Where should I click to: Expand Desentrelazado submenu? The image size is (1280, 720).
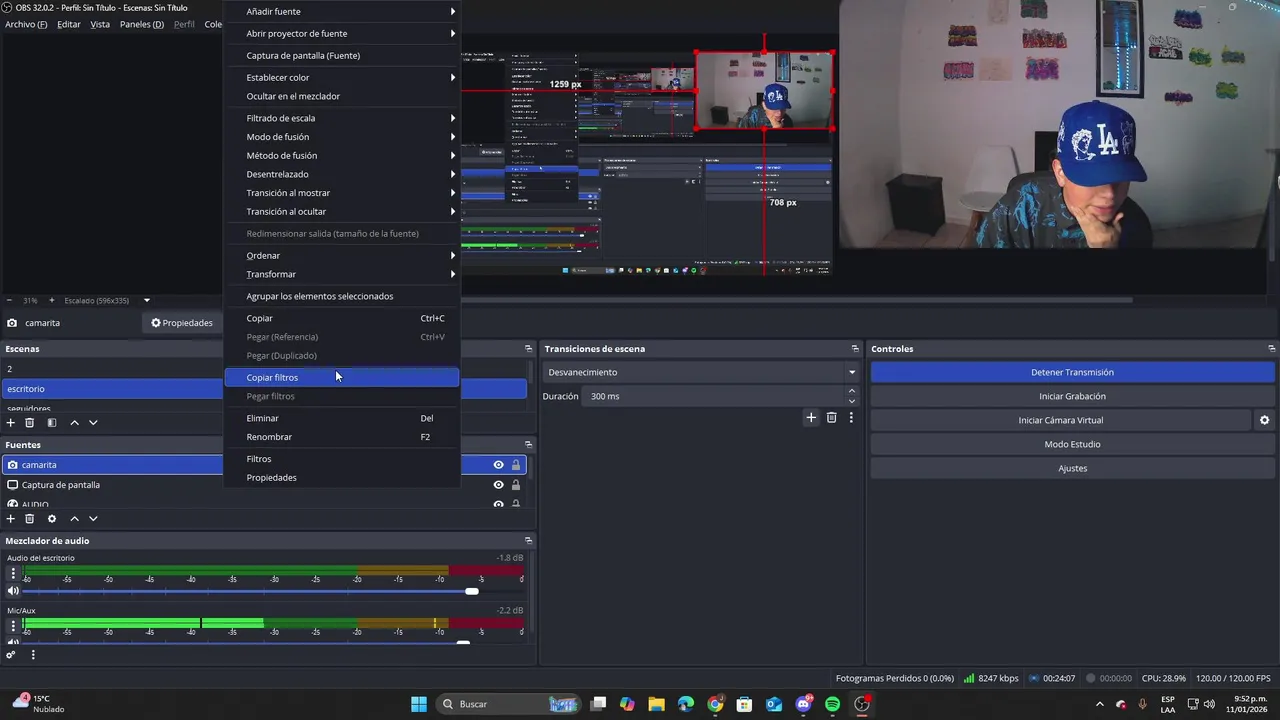pos(341,174)
